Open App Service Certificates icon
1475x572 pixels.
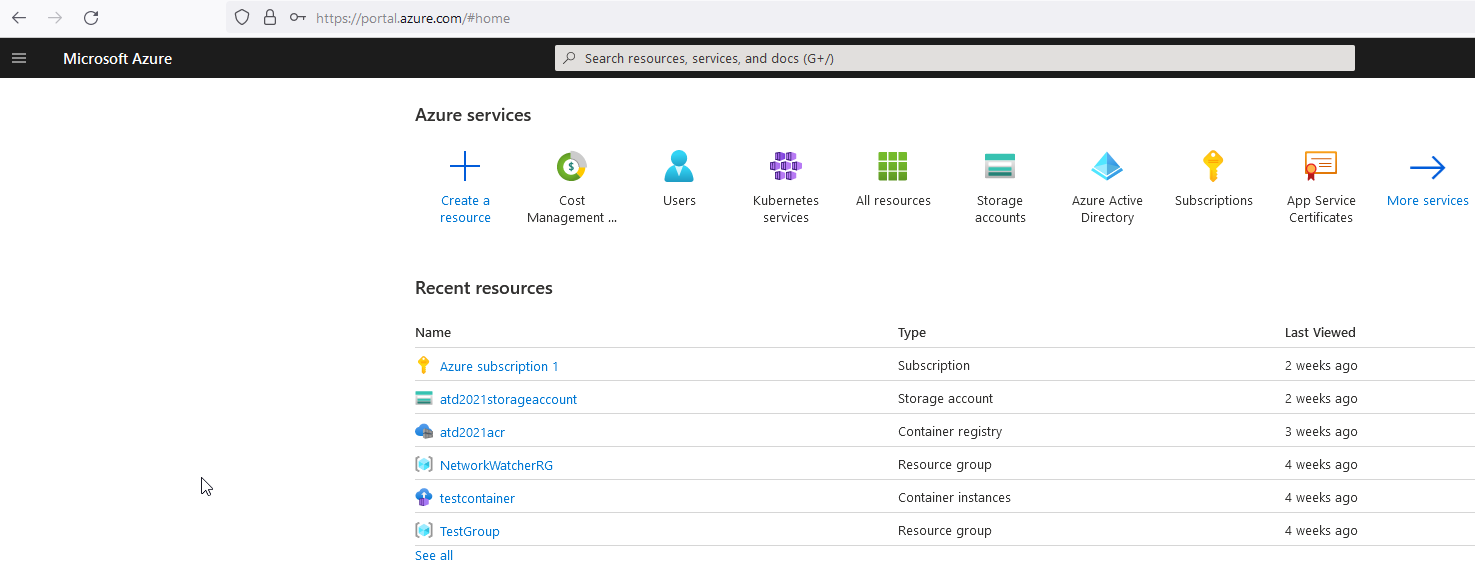click(1321, 166)
